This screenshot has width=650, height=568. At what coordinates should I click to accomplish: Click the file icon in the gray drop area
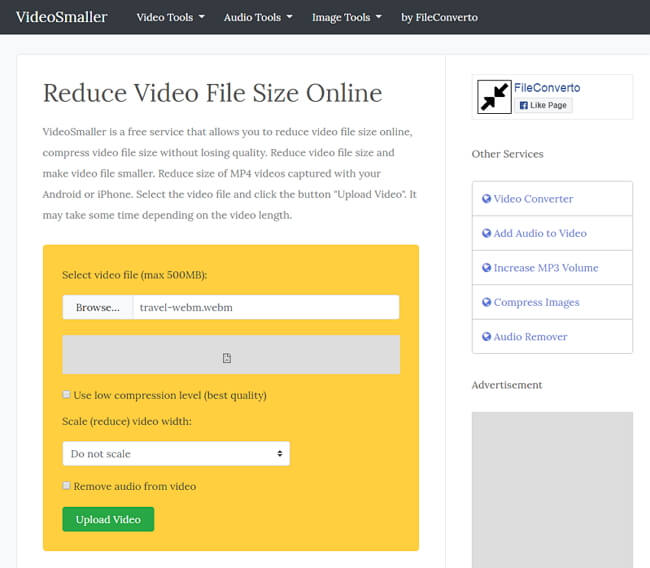click(227, 358)
